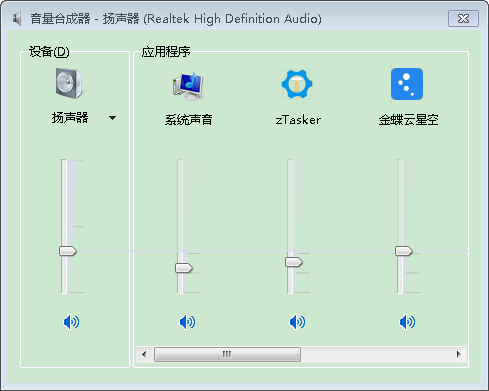This screenshot has height=391, width=489.
Task: Mute the 金蝶云星空 application
Action: (x=407, y=322)
